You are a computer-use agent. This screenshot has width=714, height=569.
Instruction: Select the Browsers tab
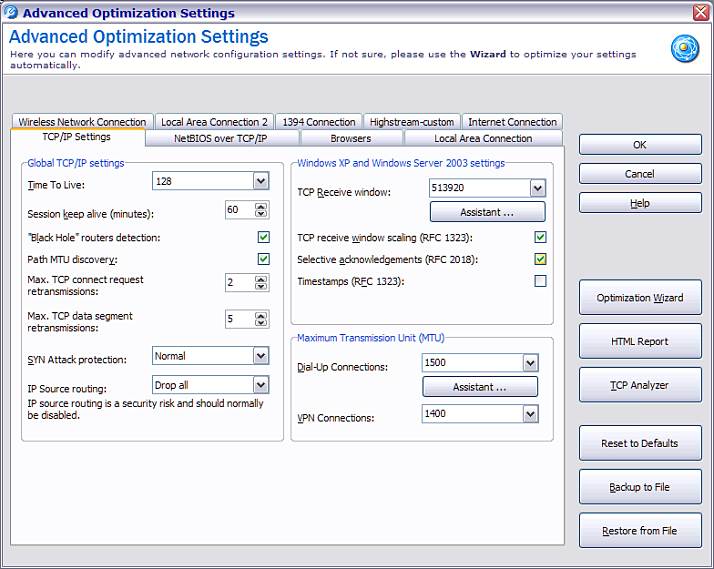click(350, 138)
